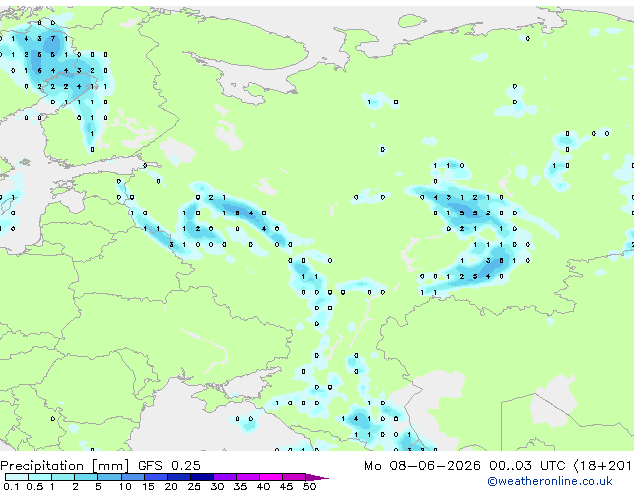
Task: Click the legend number '25' label
Action: pyautogui.click(x=194, y=486)
